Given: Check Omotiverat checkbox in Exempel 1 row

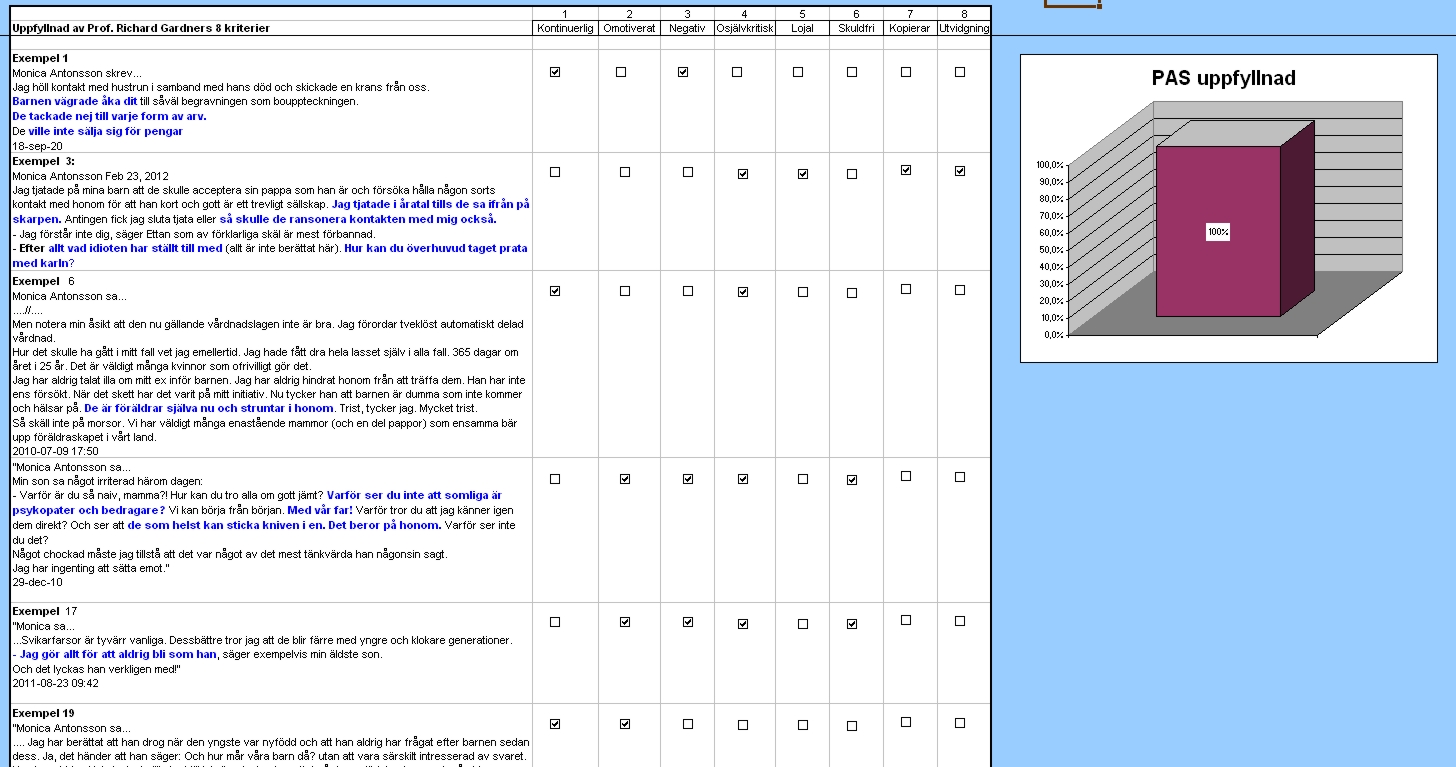Looking at the screenshot, I should (x=621, y=72).
